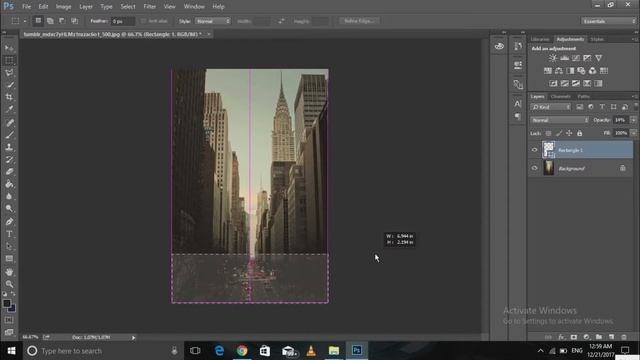Open the tool preset picker arrow
The height and width of the screenshot is (360, 640).
click(24, 21)
